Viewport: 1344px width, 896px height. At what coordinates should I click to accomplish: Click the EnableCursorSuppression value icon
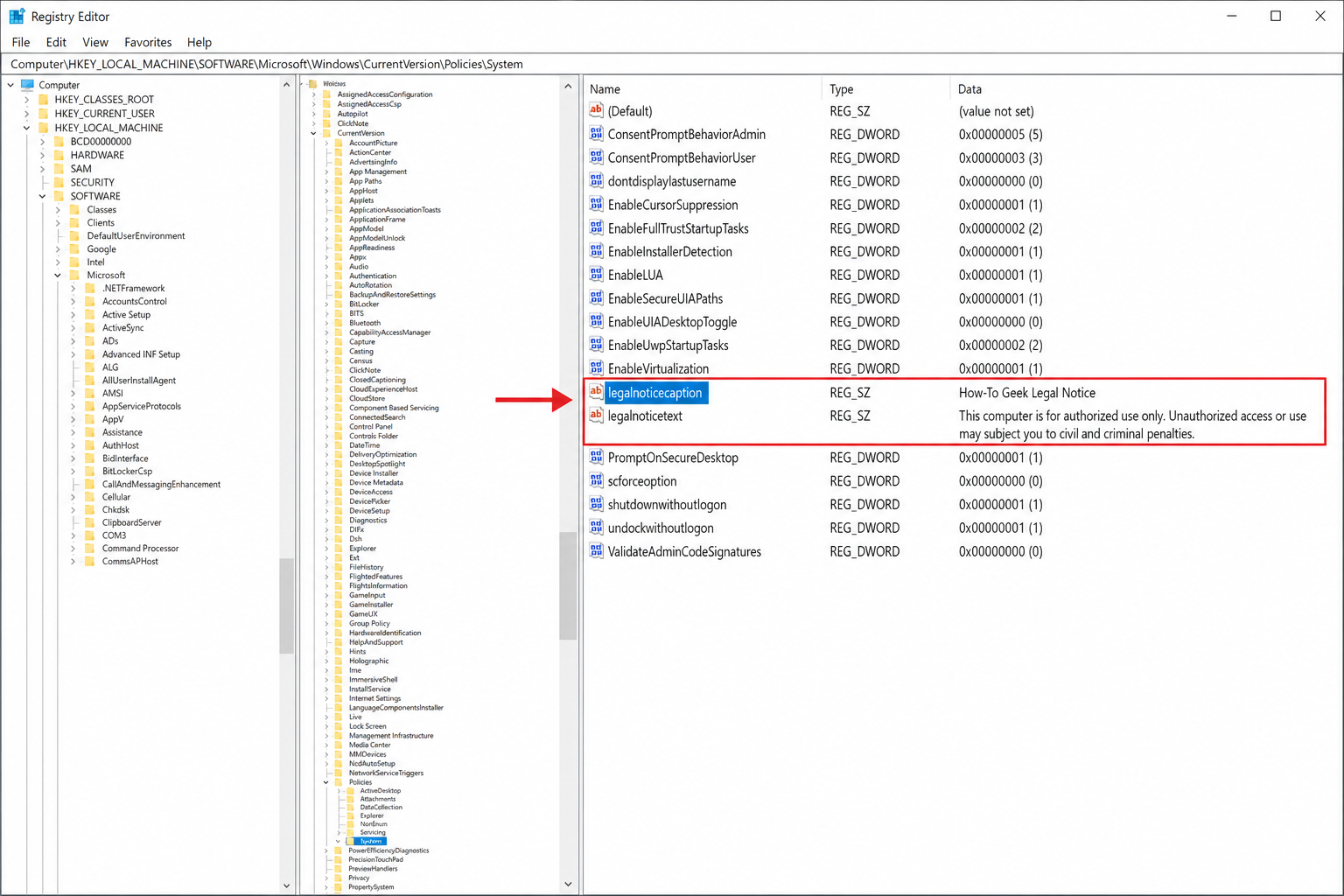pos(596,205)
